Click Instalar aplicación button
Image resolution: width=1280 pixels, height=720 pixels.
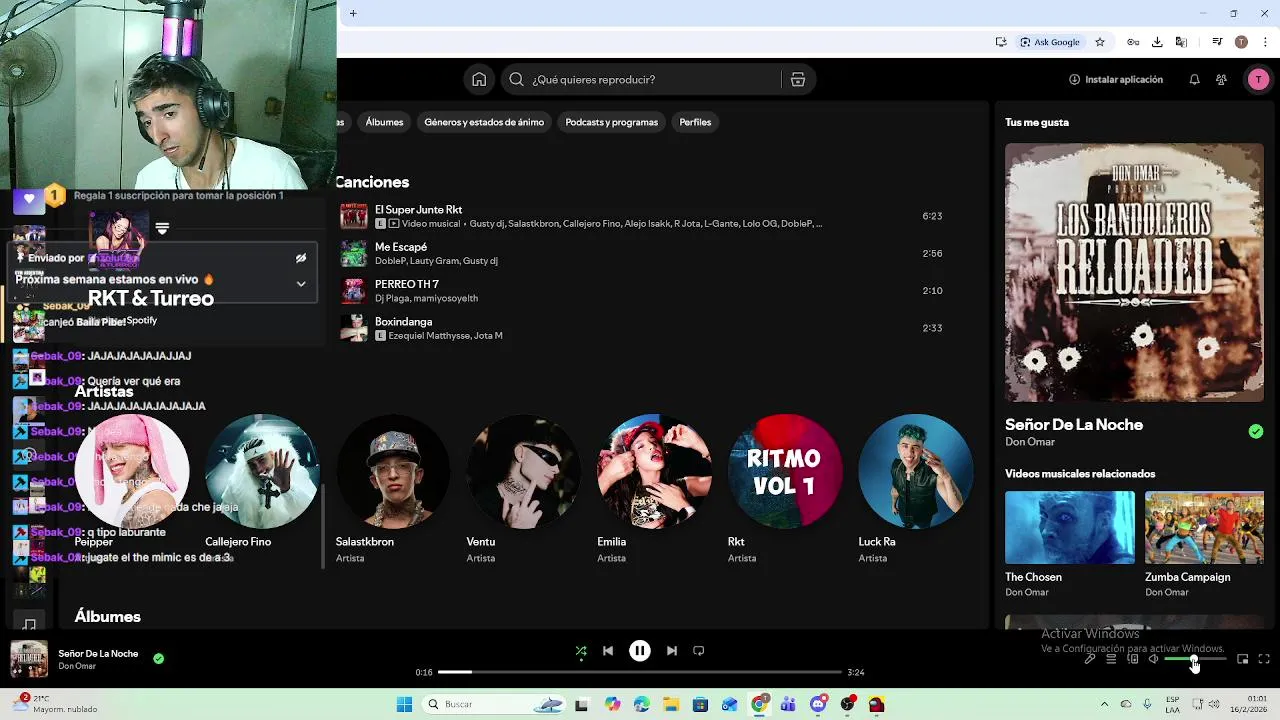pyautogui.click(x=1116, y=80)
